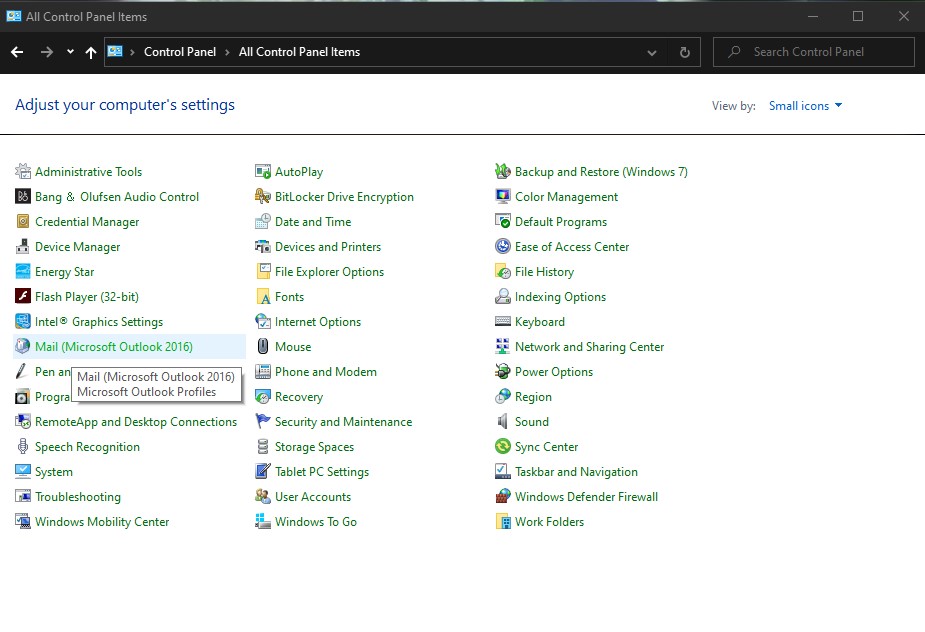Open the Mouse icon
Image resolution: width=925 pixels, height=632 pixels.
pos(263,346)
